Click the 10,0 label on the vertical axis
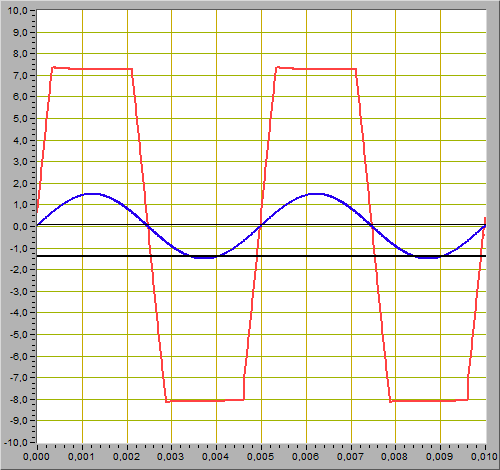The image size is (500, 470). pyautogui.click(x=17, y=11)
